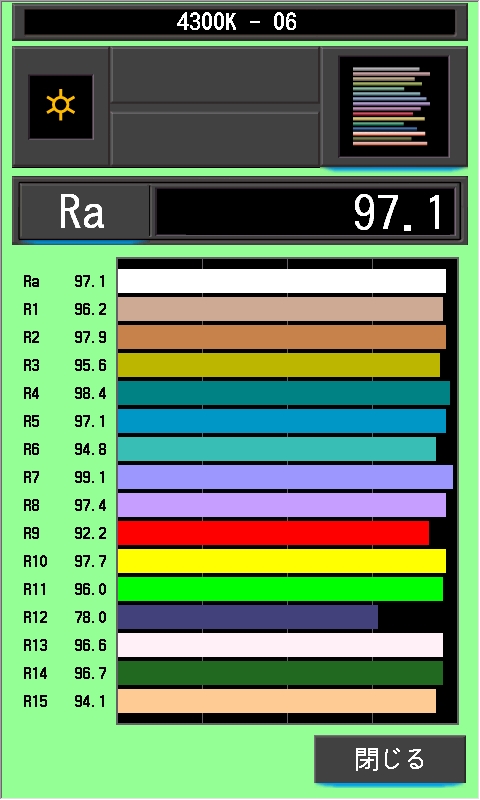This screenshot has height=800, width=480.
Task: Click the R15 peach bar
Action: tap(277, 701)
